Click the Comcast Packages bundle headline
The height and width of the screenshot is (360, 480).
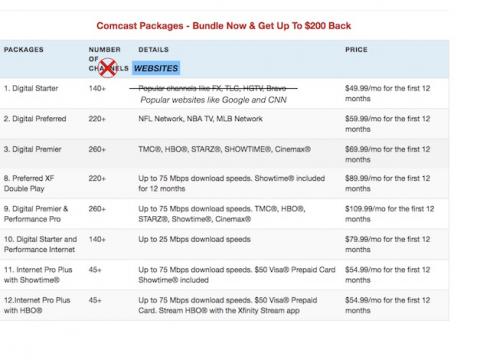(224, 26)
